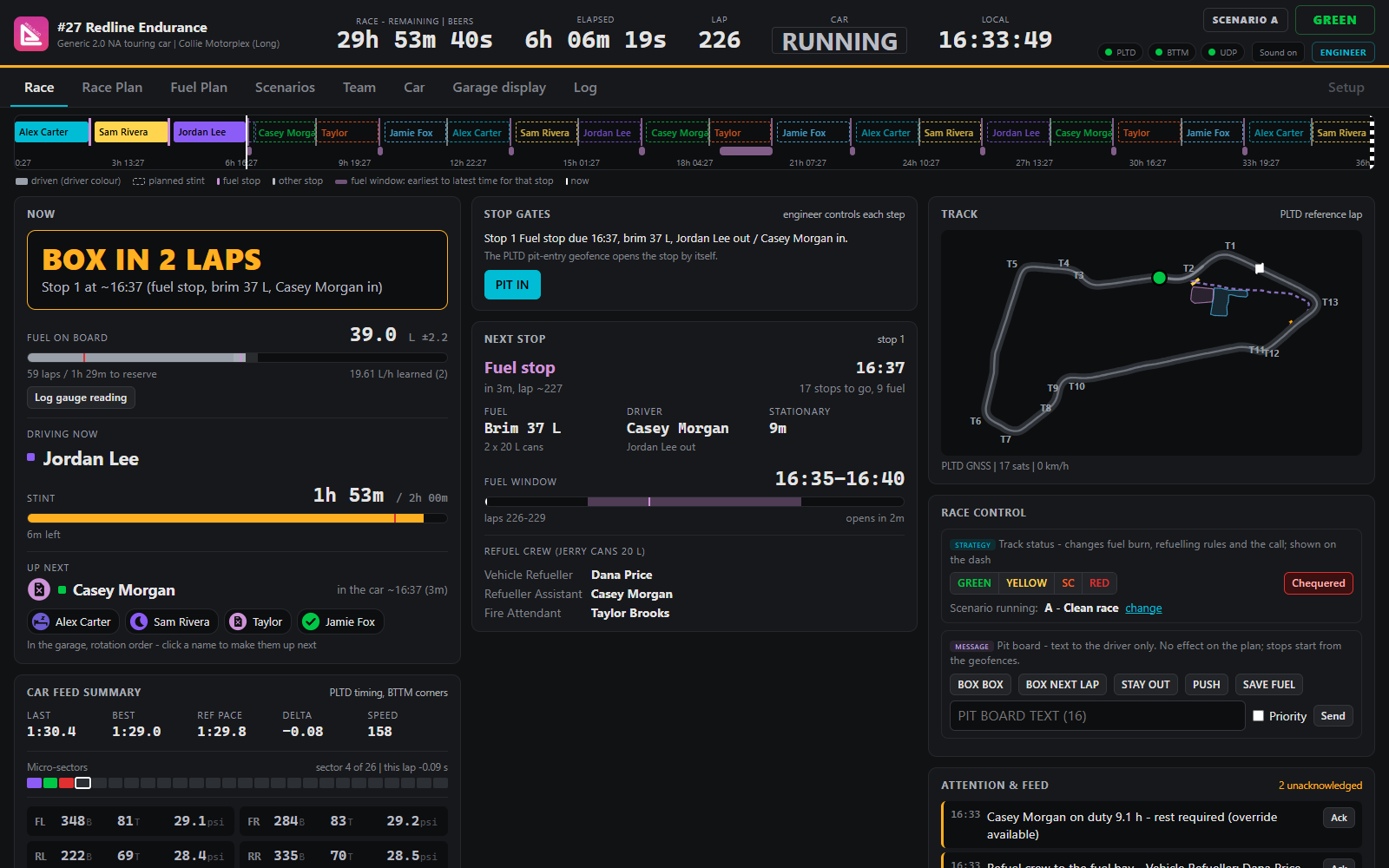1389x868 pixels.
Task: Click the GREEN flag status button
Action: (x=1334, y=20)
